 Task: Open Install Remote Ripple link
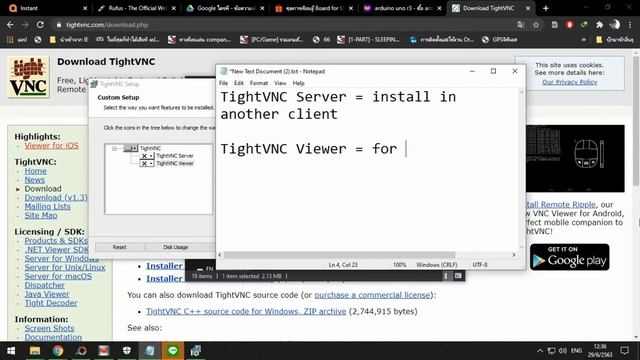coord(560,204)
